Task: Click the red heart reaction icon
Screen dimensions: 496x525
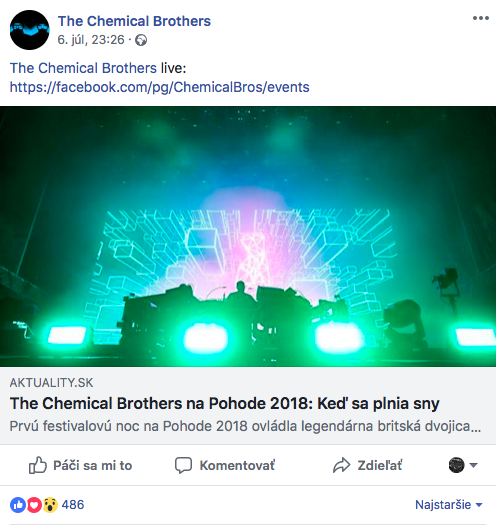Action: click(34, 505)
